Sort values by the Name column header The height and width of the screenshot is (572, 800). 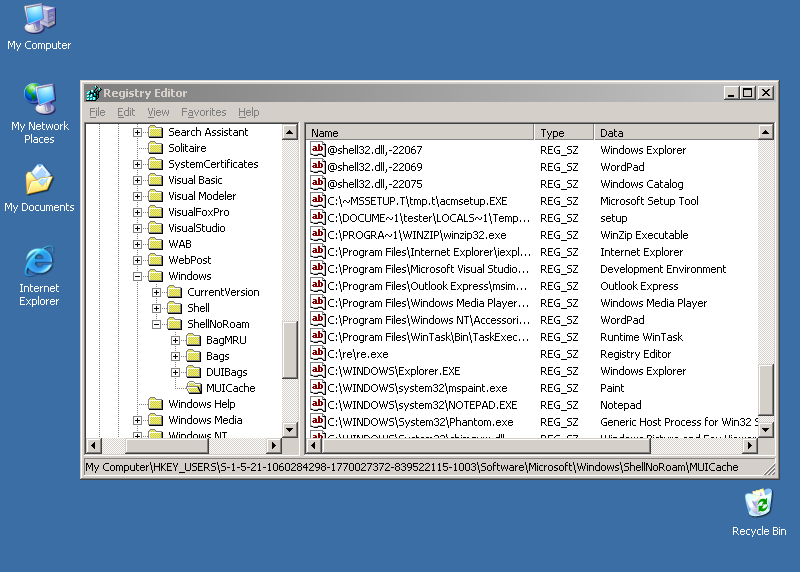click(420, 133)
